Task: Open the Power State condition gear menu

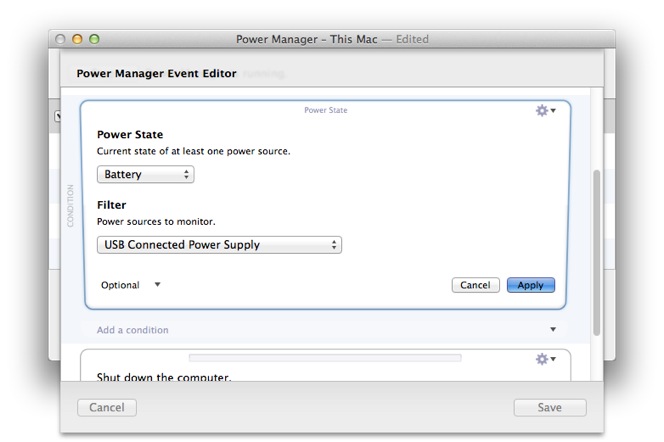Action: 545,110
